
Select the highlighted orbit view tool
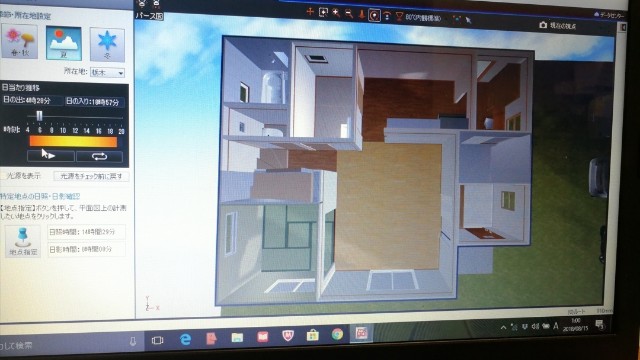pyautogui.click(x=374, y=16)
